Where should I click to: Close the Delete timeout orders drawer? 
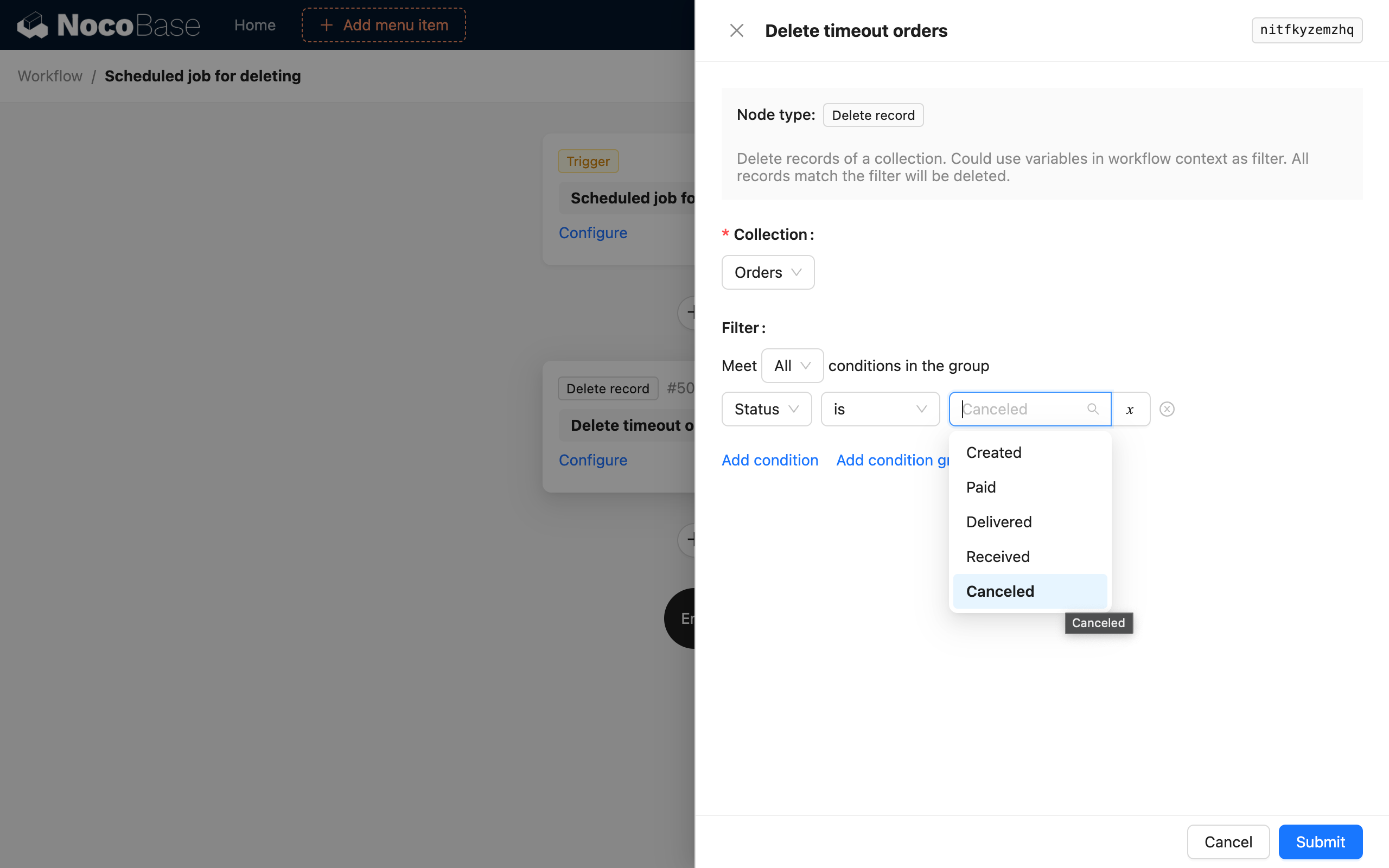tap(736, 30)
